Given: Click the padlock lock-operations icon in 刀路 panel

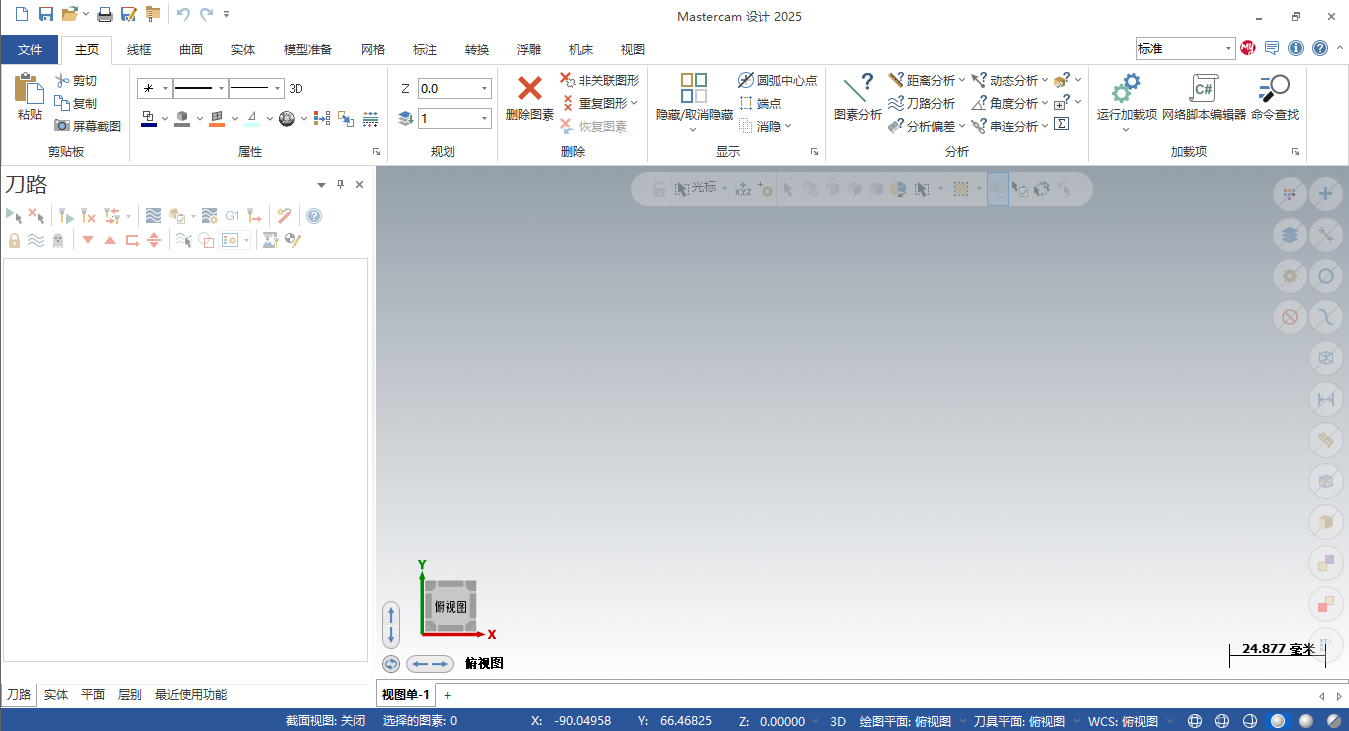Looking at the screenshot, I should click(x=15, y=240).
